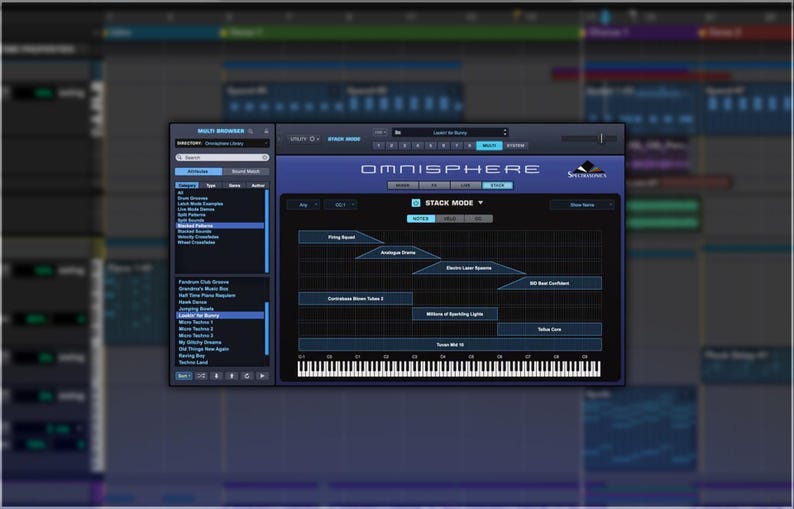Switch to the LIVE page tab

point(465,185)
